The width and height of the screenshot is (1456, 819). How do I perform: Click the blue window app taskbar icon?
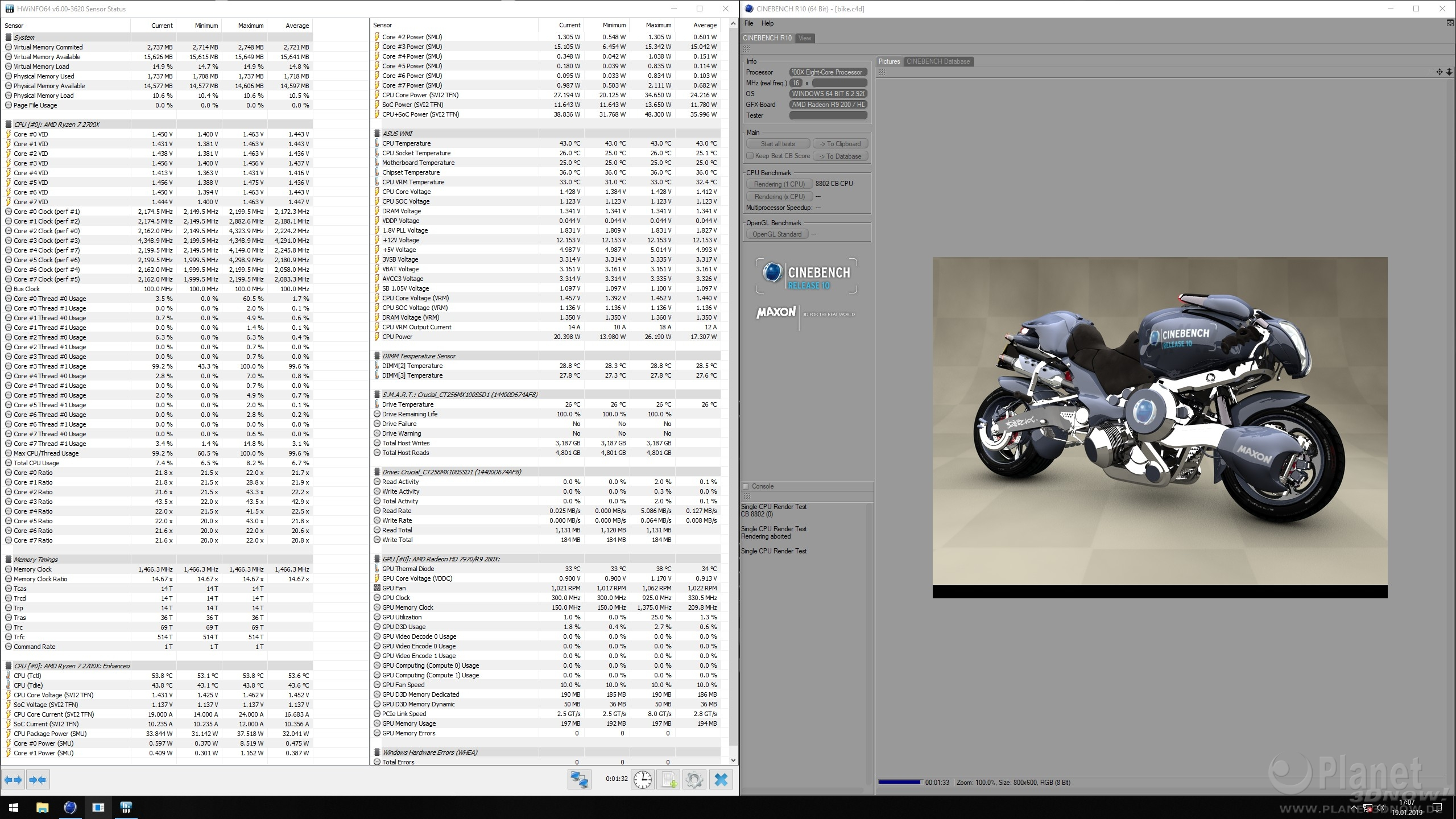pos(98,808)
